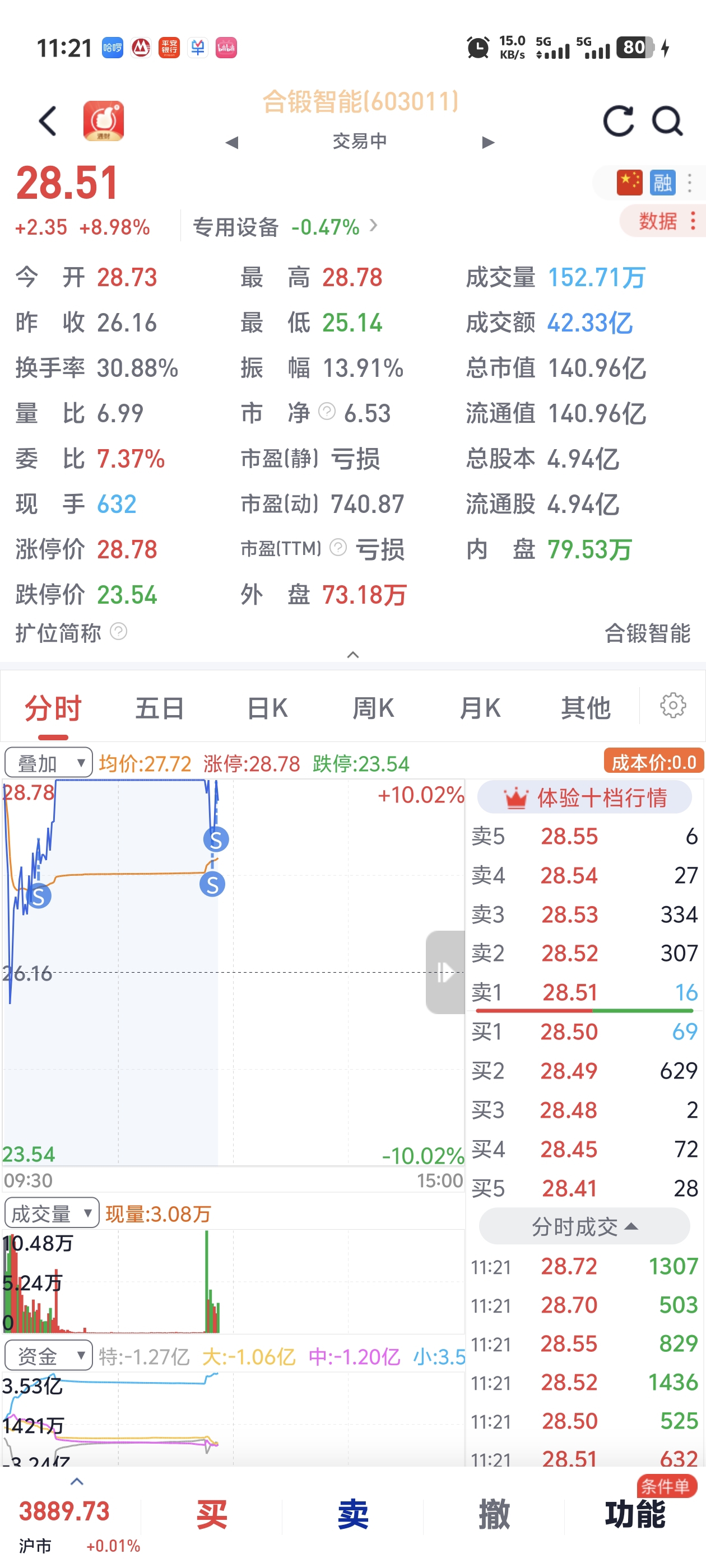Tap the red app logo icon
Viewport: 706px width, 1568px height.
click(x=104, y=120)
